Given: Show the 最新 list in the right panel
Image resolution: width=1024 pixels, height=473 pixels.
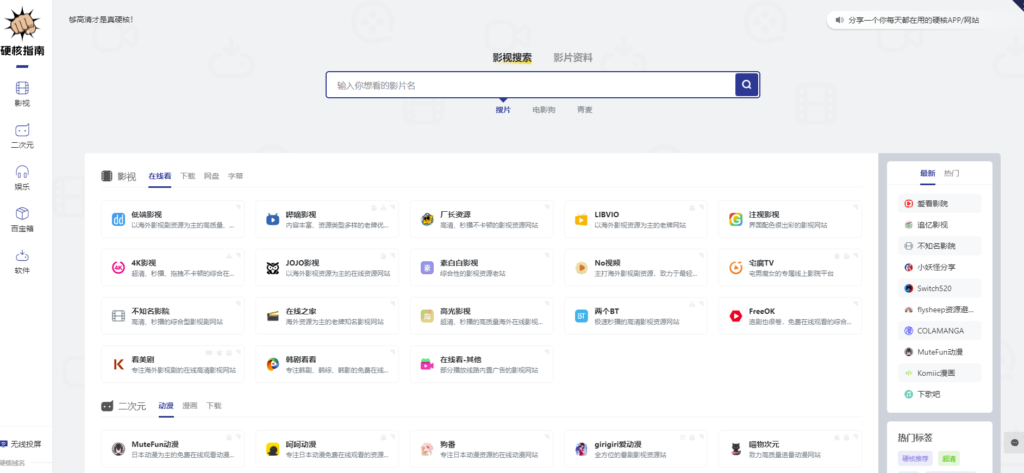Looking at the screenshot, I should (927, 174).
